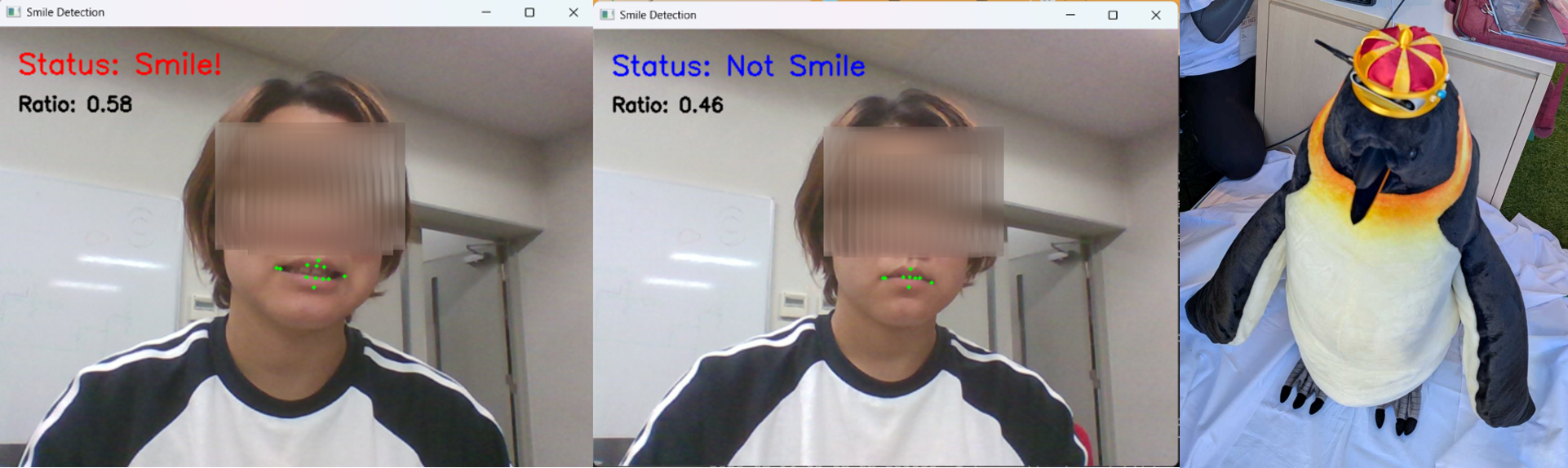
Task: Minimize the right Smile Detection window
Action: [1070, 15]
